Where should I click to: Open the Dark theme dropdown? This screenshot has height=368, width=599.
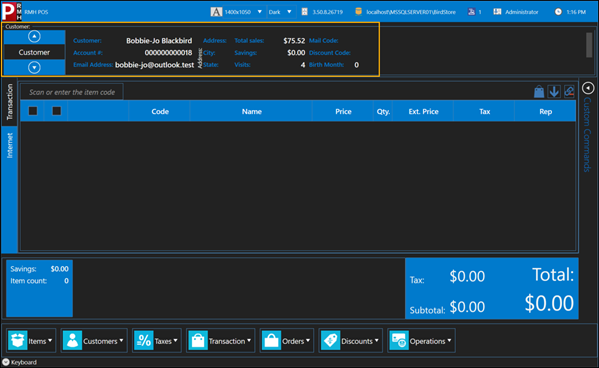[289, 12]
